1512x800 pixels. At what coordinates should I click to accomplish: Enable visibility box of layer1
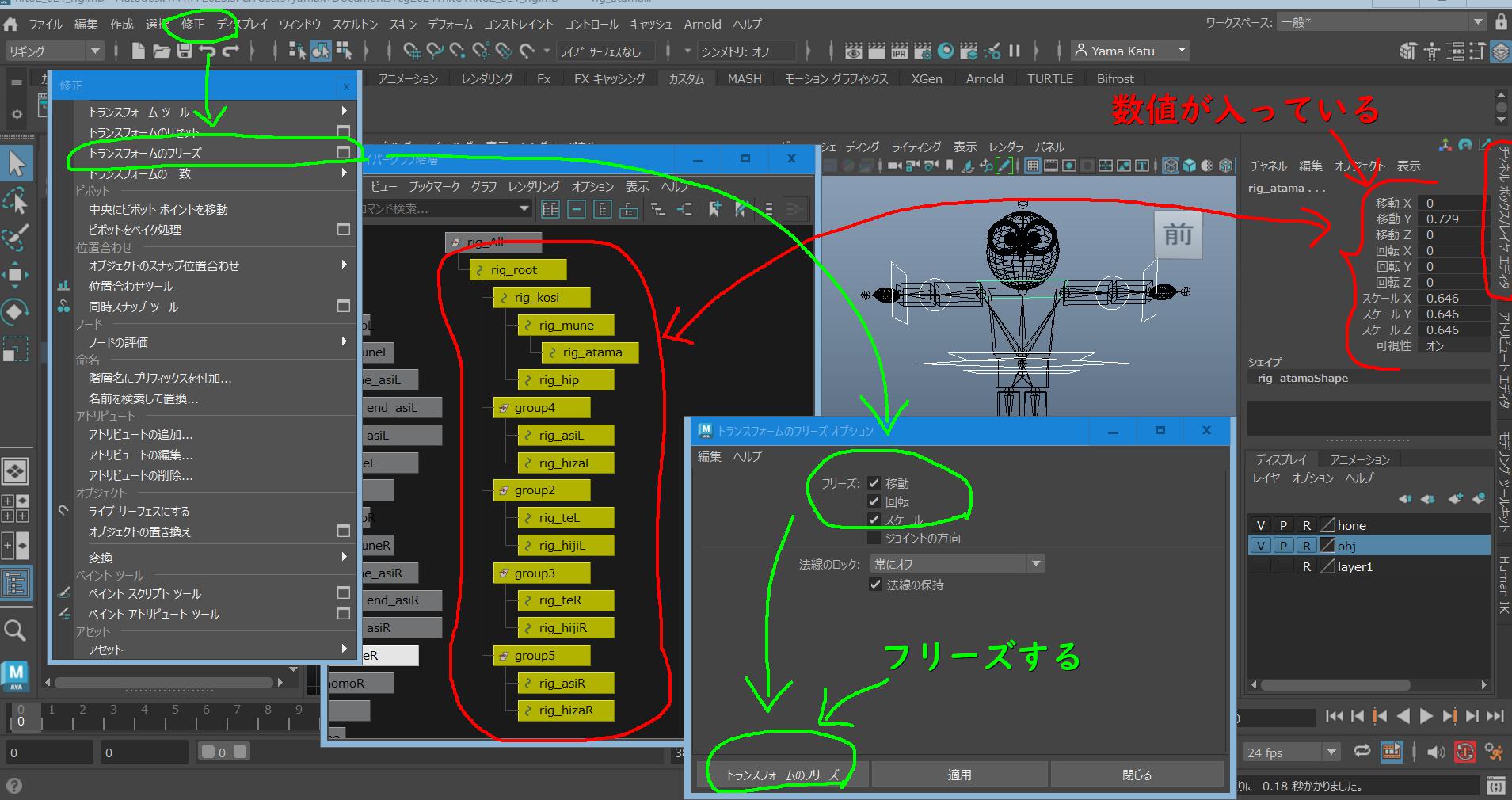point(1260,566)
